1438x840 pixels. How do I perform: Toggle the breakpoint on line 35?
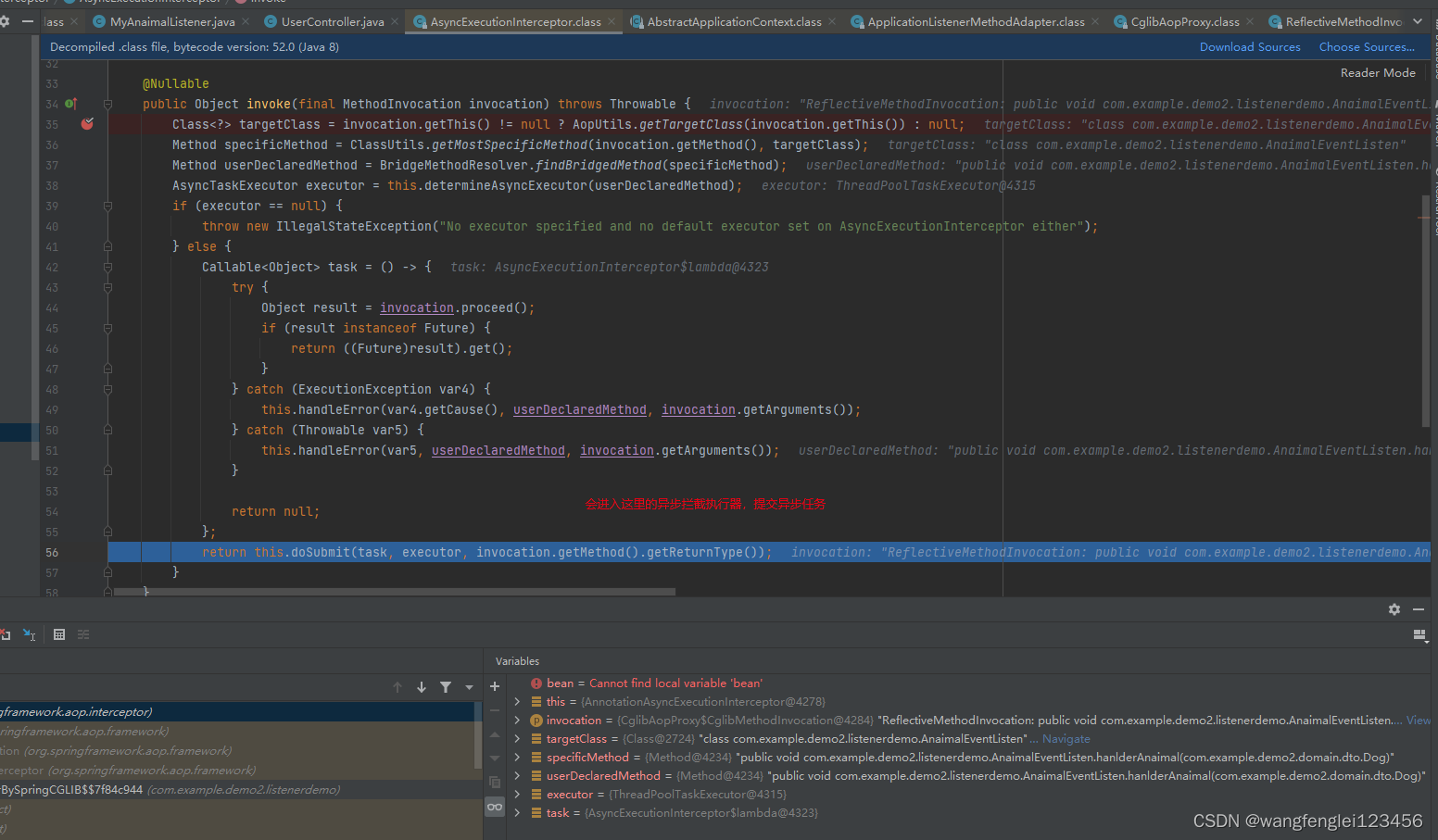coord(87,124)
